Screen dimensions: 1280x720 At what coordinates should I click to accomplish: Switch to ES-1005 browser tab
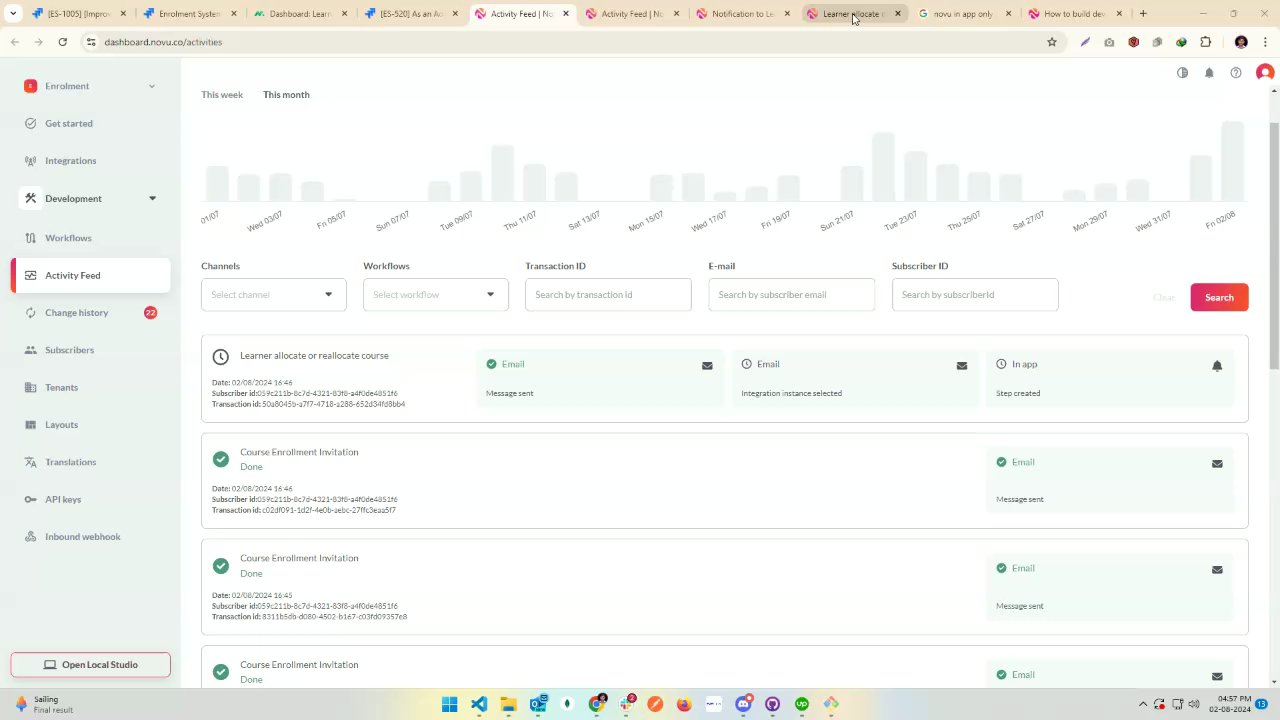[78, 14]
